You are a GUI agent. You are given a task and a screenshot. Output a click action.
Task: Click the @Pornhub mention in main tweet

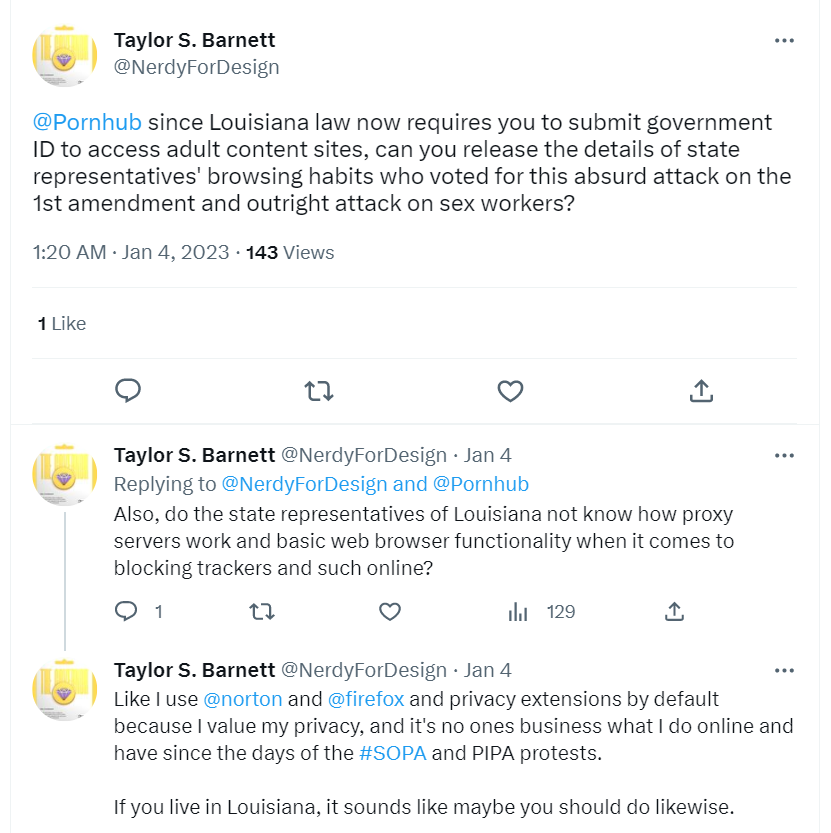(x=88, y=122)
